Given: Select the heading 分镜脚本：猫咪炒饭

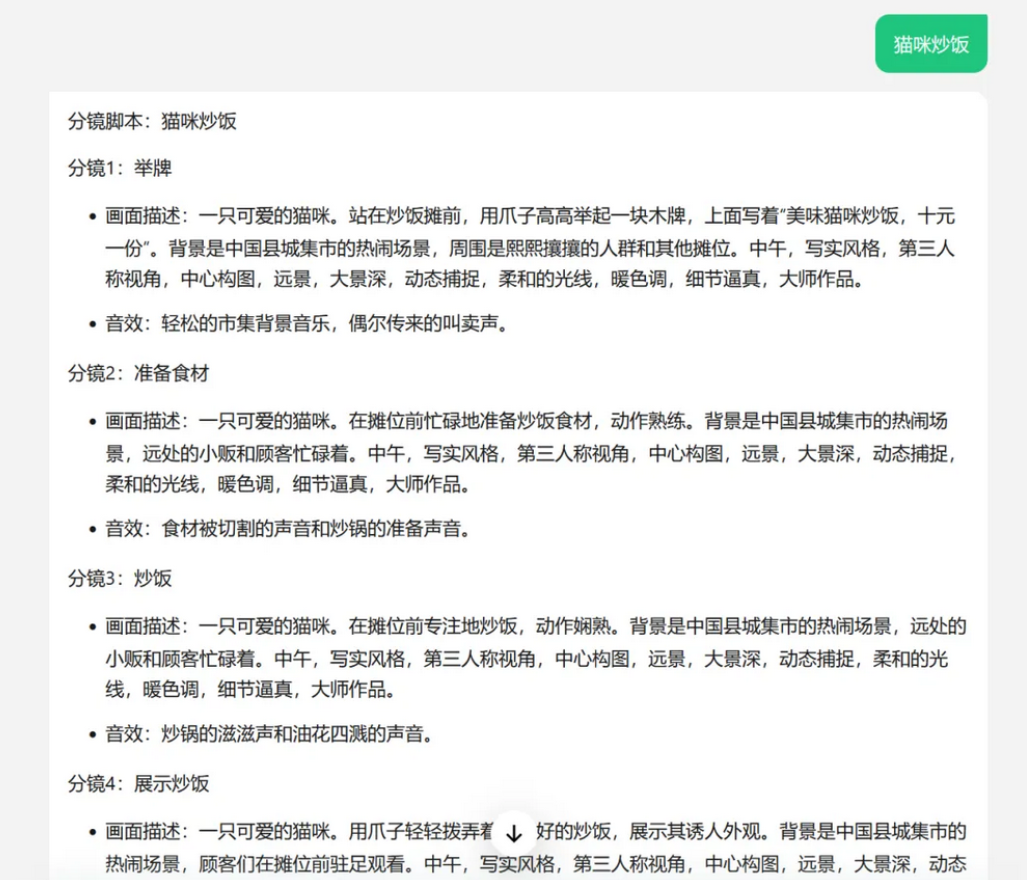Looking at the screenshot, I should [x=152, y=121].
